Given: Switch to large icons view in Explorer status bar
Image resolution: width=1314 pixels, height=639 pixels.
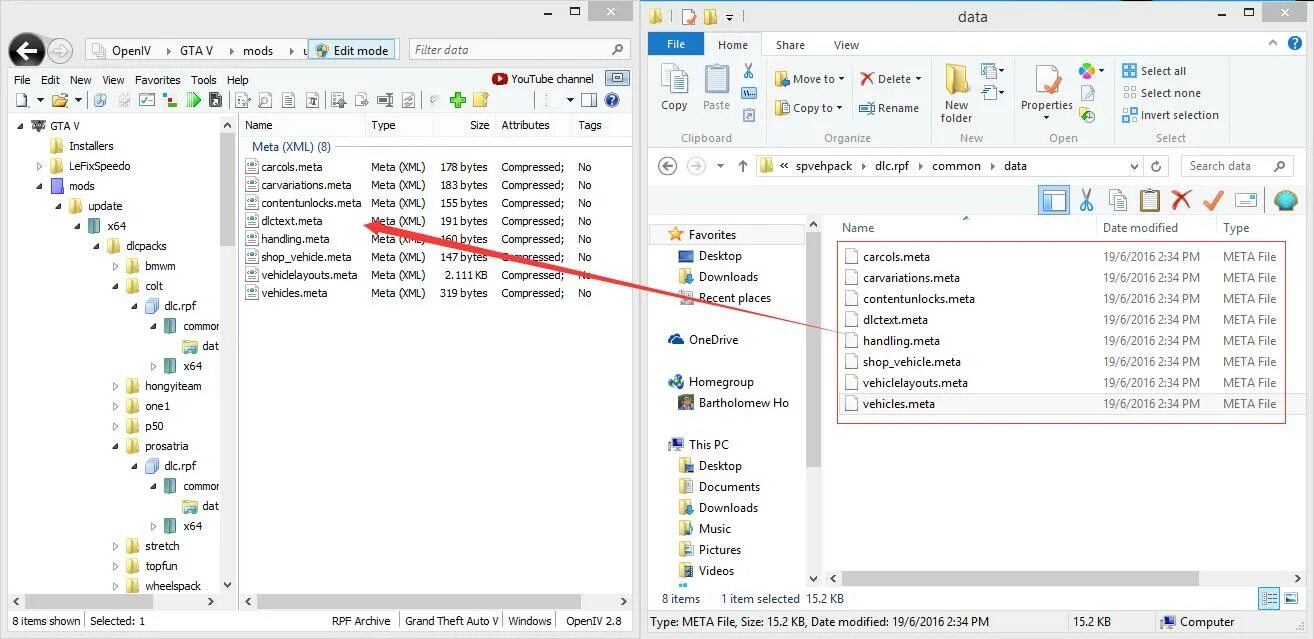Looking at the screenshot, I should (x=1291, y=599).
